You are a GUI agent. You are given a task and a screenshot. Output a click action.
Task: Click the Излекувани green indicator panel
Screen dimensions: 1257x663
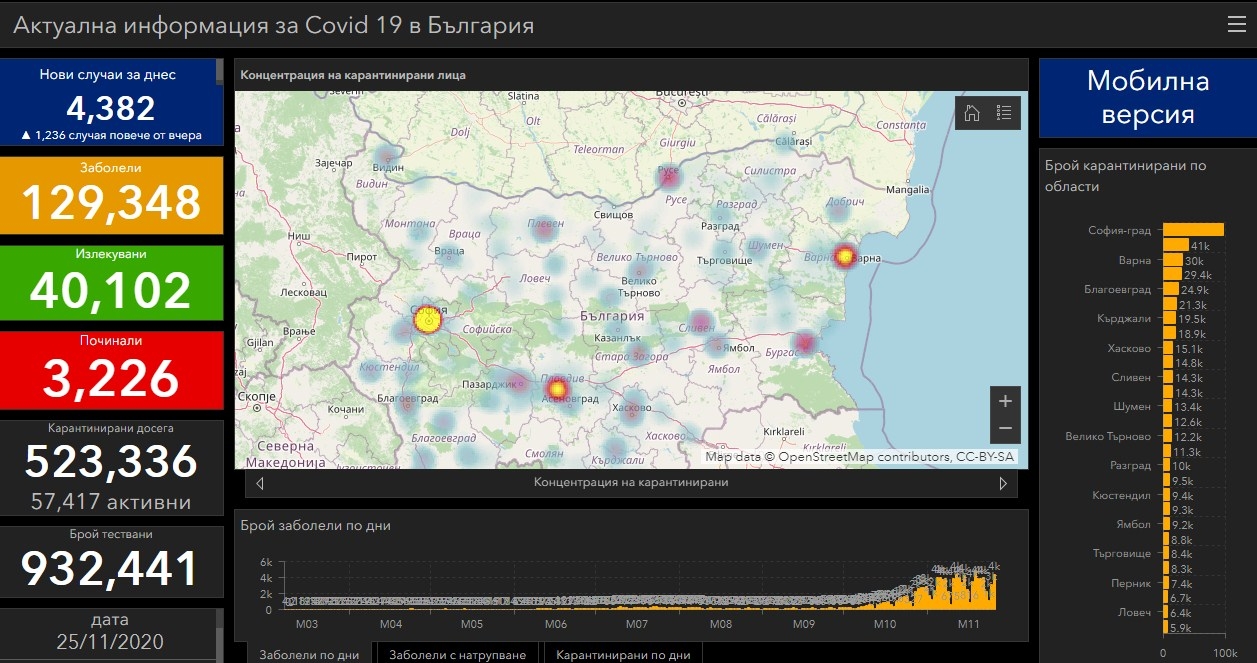click(x=111, y=281)
